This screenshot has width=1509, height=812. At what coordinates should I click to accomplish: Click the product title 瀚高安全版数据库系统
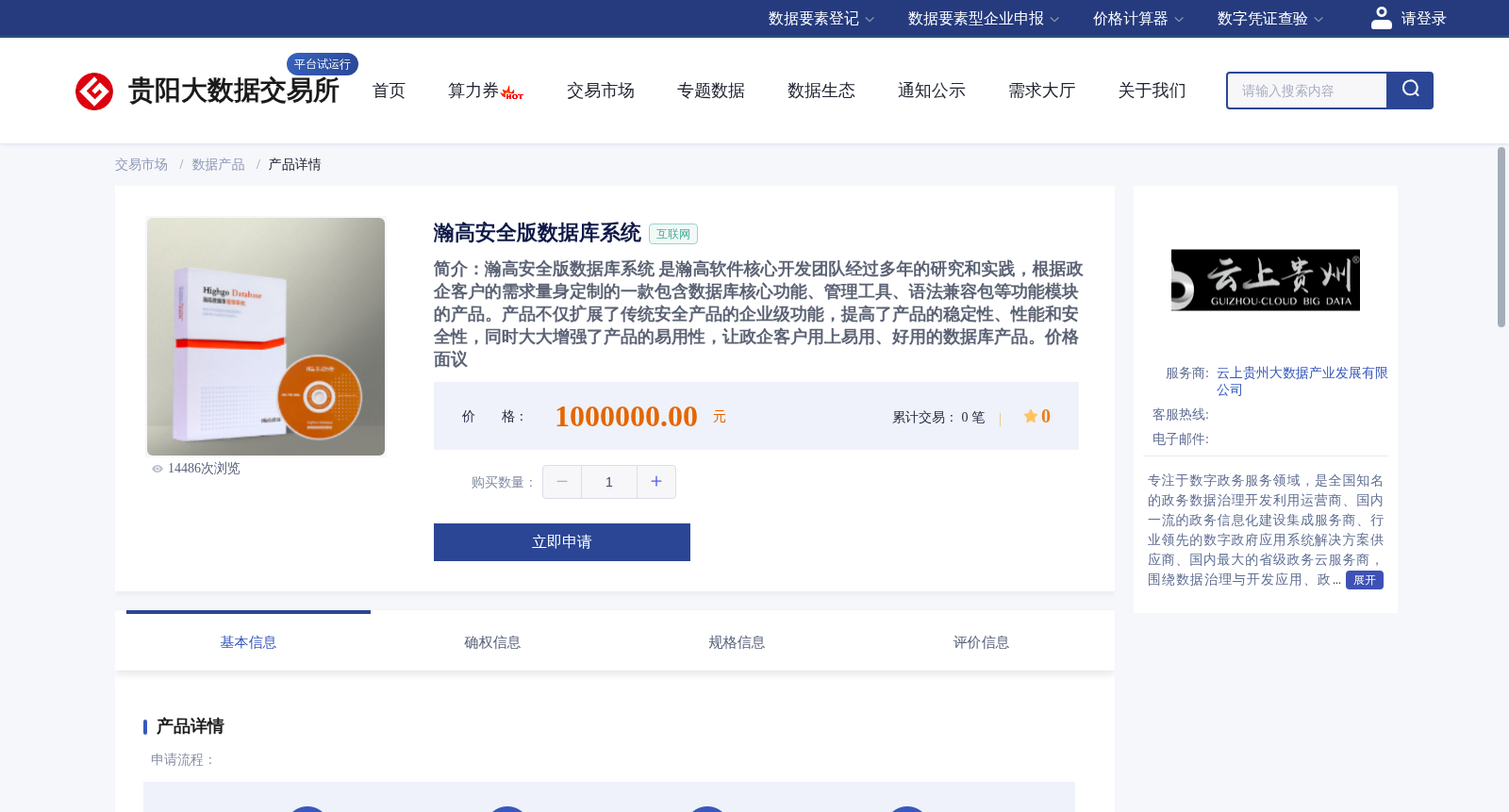click(538, 233)
